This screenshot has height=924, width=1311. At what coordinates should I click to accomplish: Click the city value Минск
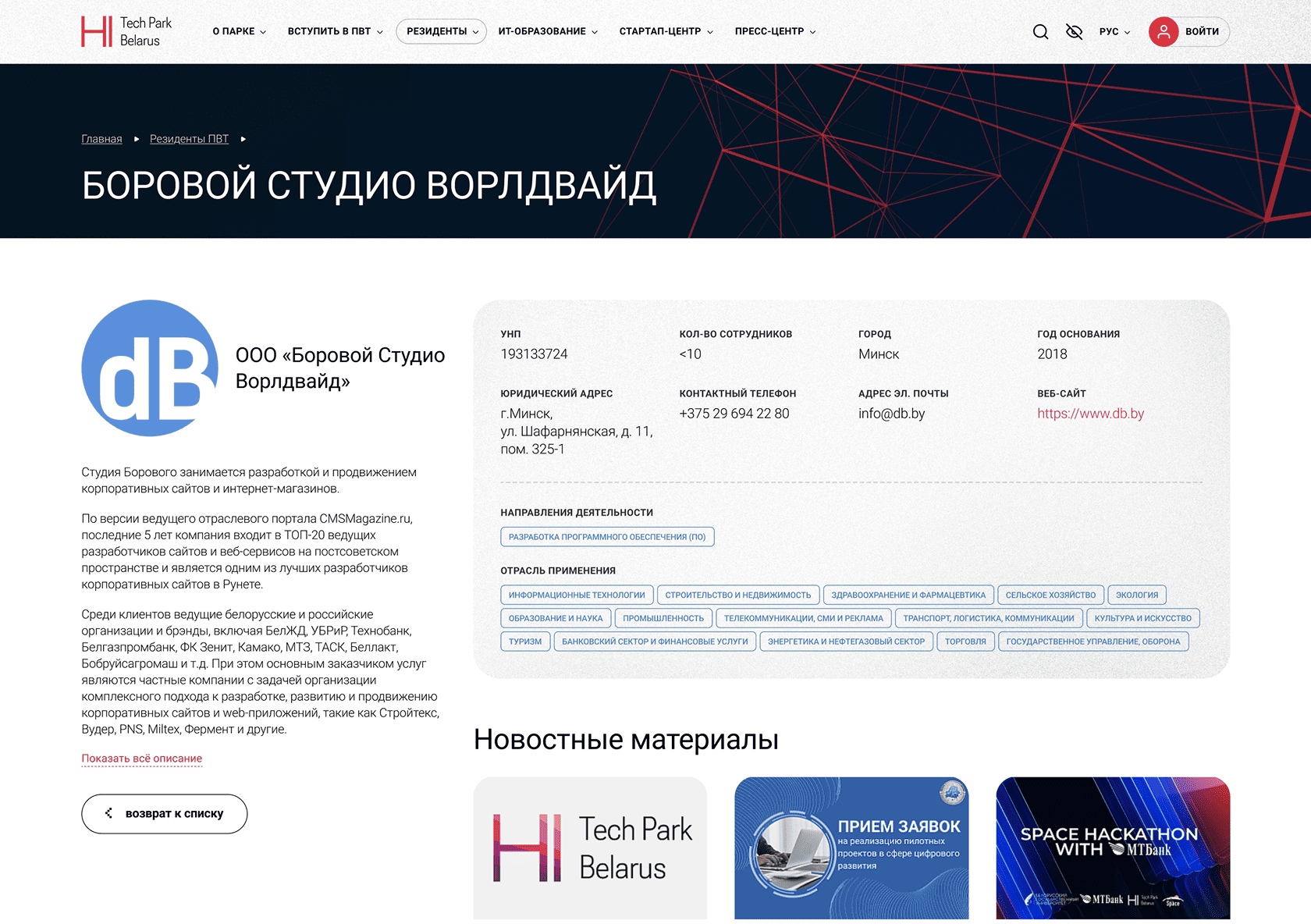(x=879, y=354)
